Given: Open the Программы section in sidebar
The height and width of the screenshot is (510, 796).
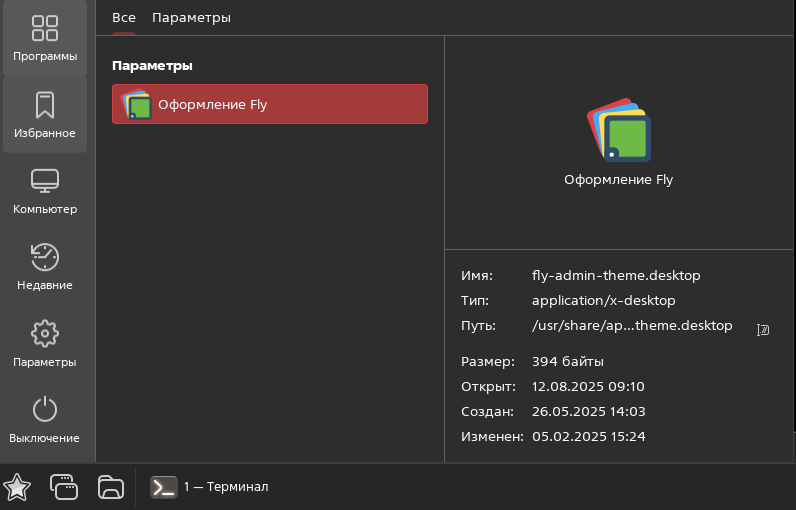Looking at the screenshot, I should [x=45, y=38].
